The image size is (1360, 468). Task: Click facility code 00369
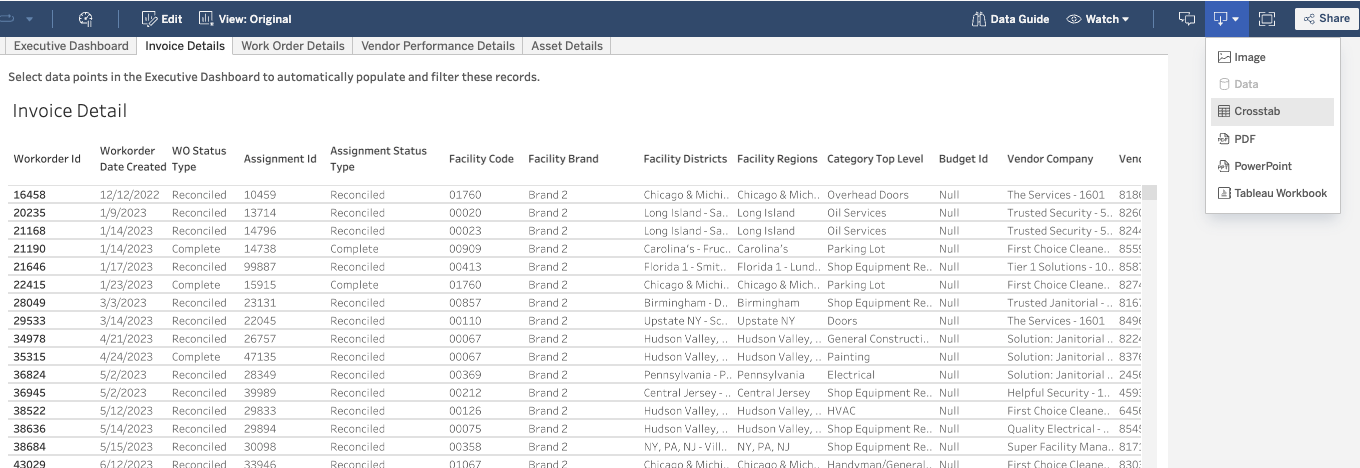tap(465, 375)
